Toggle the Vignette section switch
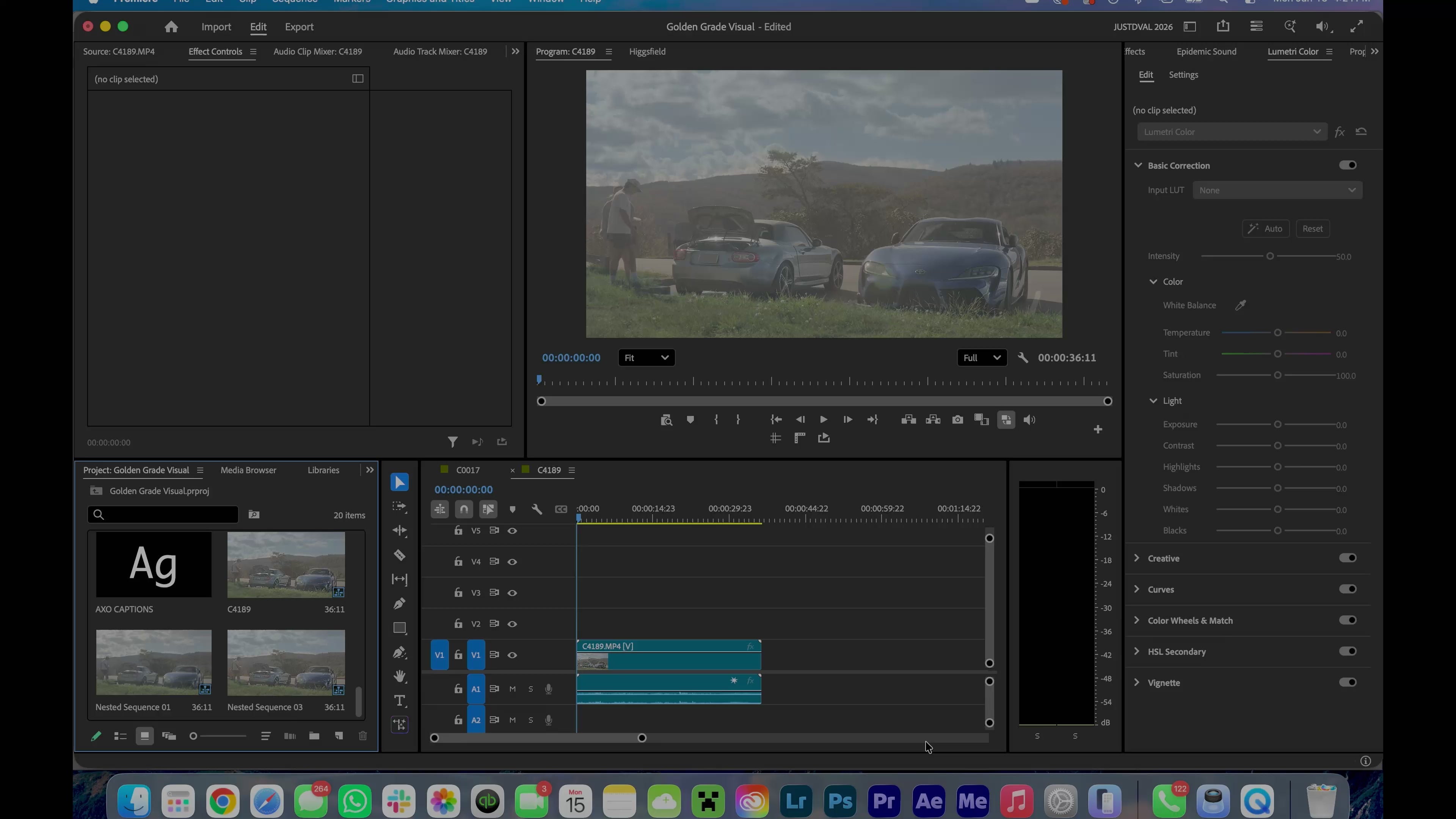 [x=1348, y=682]
